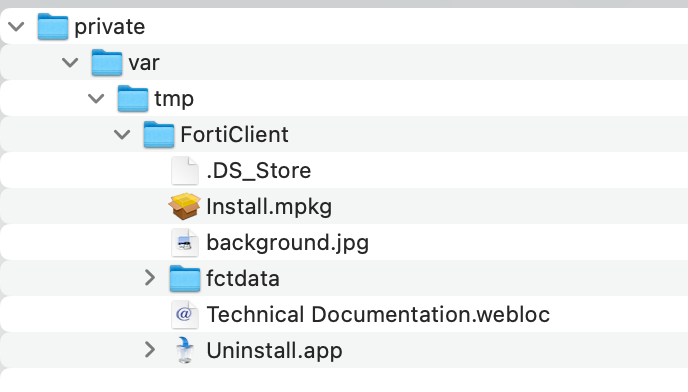Expand the fctdata folder
688x392 pixels.
pos(150,278)
